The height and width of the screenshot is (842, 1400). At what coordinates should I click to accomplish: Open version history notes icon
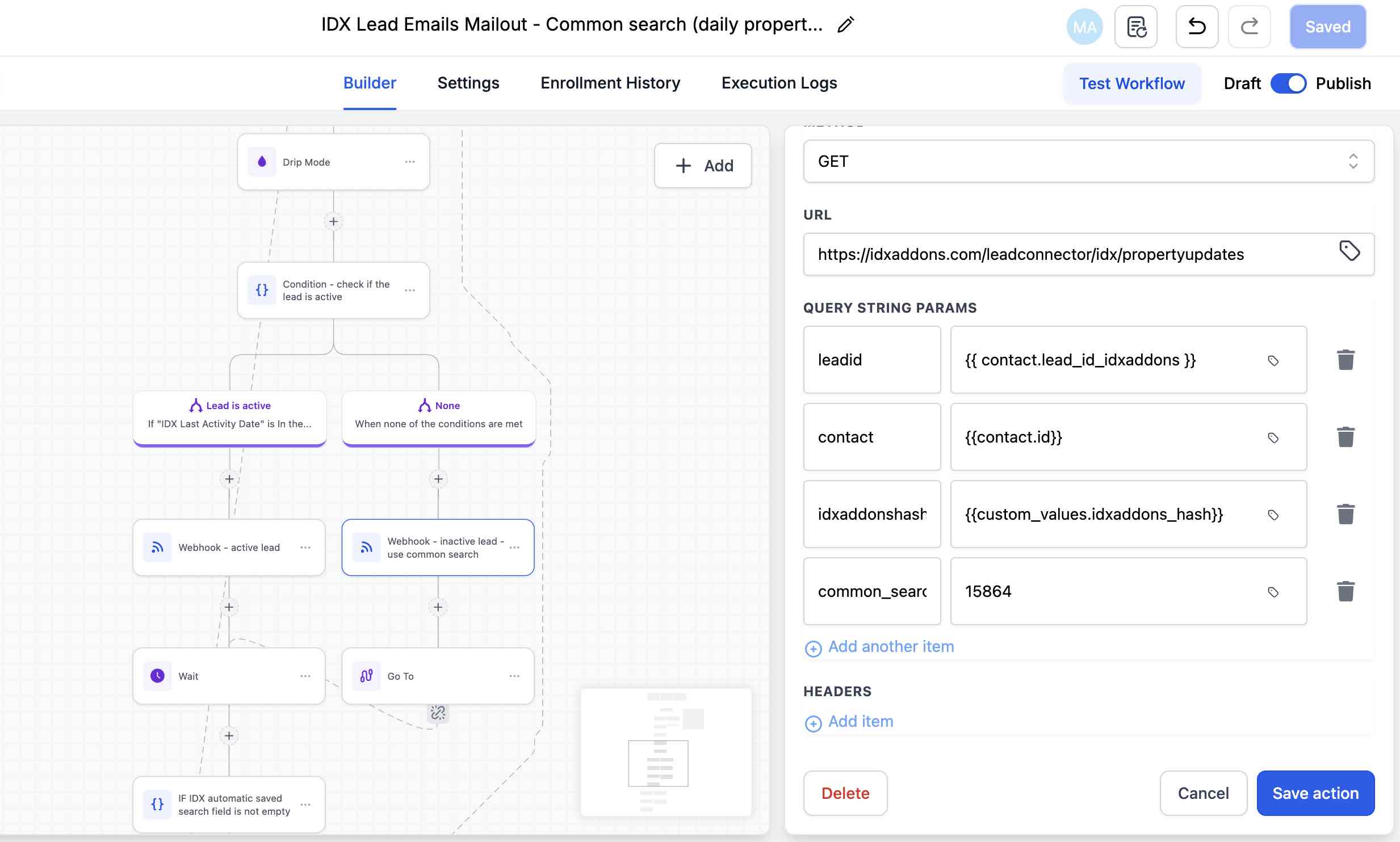(1136, 27)
